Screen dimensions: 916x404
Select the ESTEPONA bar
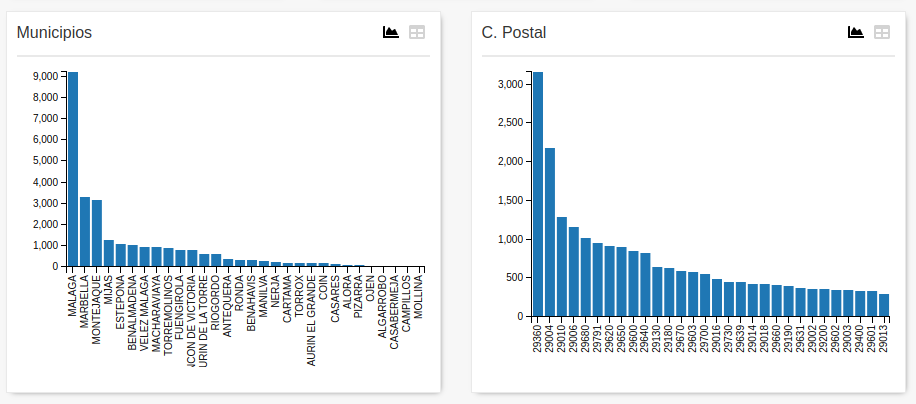[x=121, y=256]
